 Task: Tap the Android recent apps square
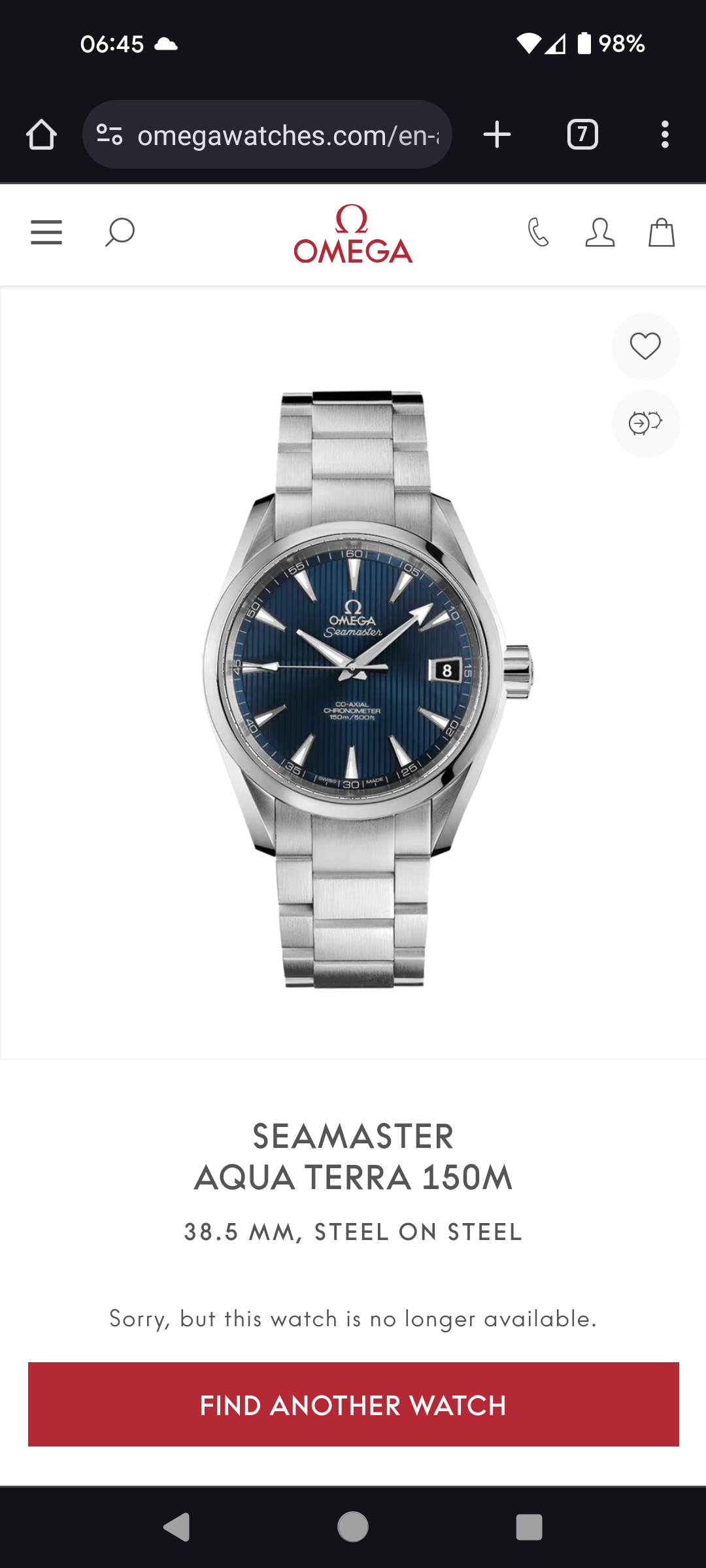coord(529,1527)
